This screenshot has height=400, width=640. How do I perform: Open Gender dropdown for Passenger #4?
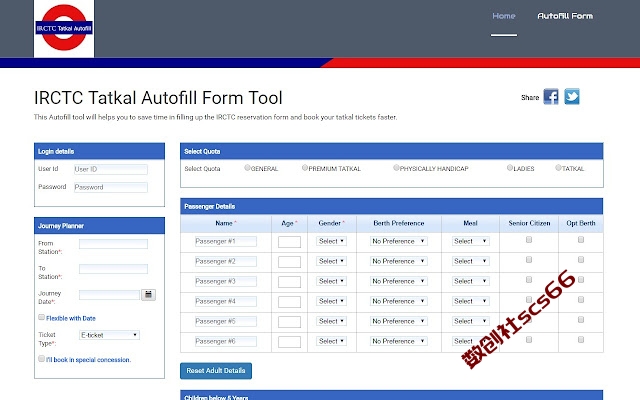(331, 301)
